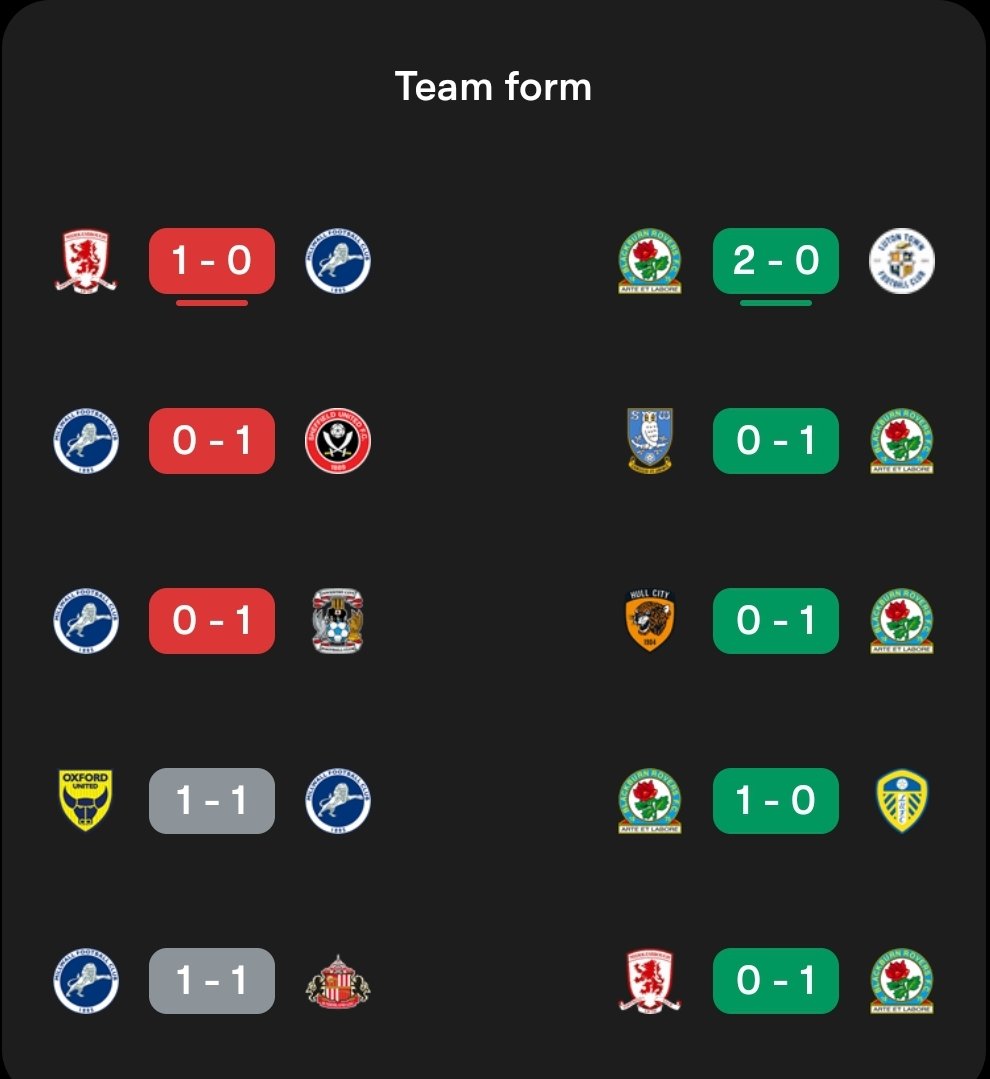Screen dimensions: 990x1079
Task: Select the Leeds United crest
Action: pos(902,801)
